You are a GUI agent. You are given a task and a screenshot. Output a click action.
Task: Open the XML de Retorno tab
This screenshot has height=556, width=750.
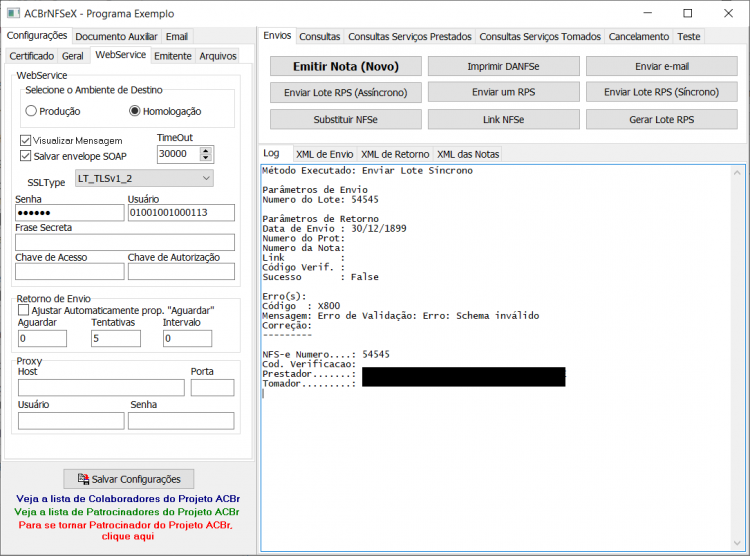395,155
